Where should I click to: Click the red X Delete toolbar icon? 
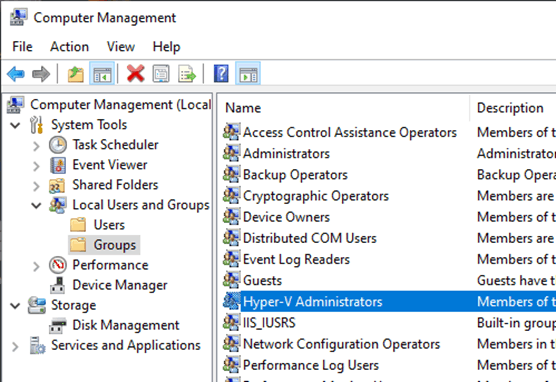(x=135, y=73)
